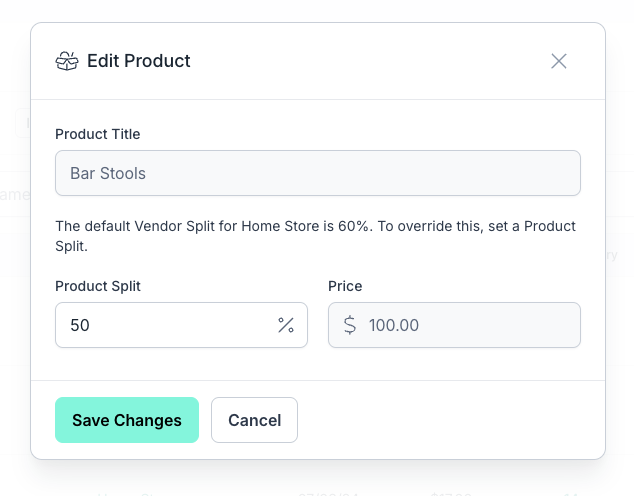Click the Product Title label
The image size is (634, 496).
coord(97,134)
